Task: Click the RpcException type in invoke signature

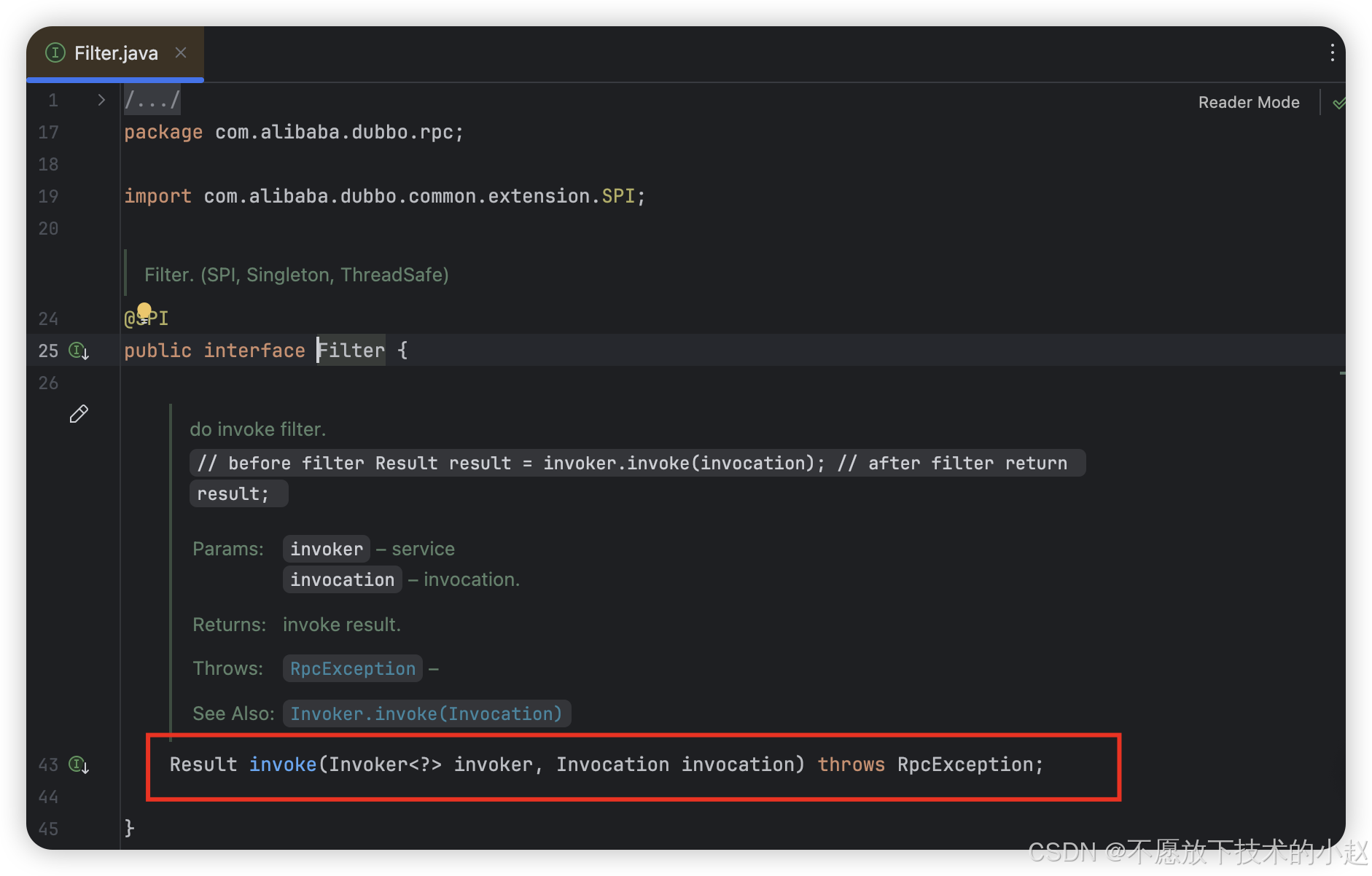Action: tap(965, 764)
